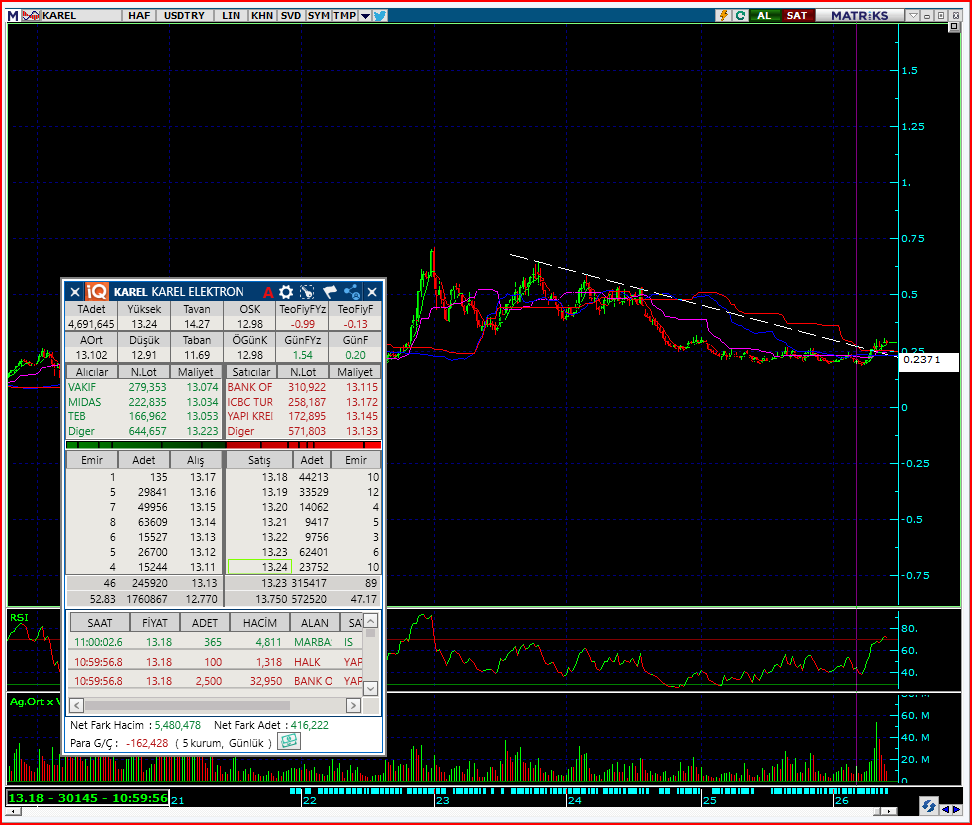
Task: Click the RSI indicator label
Action: pyautogui.click(x=19, y=617)
